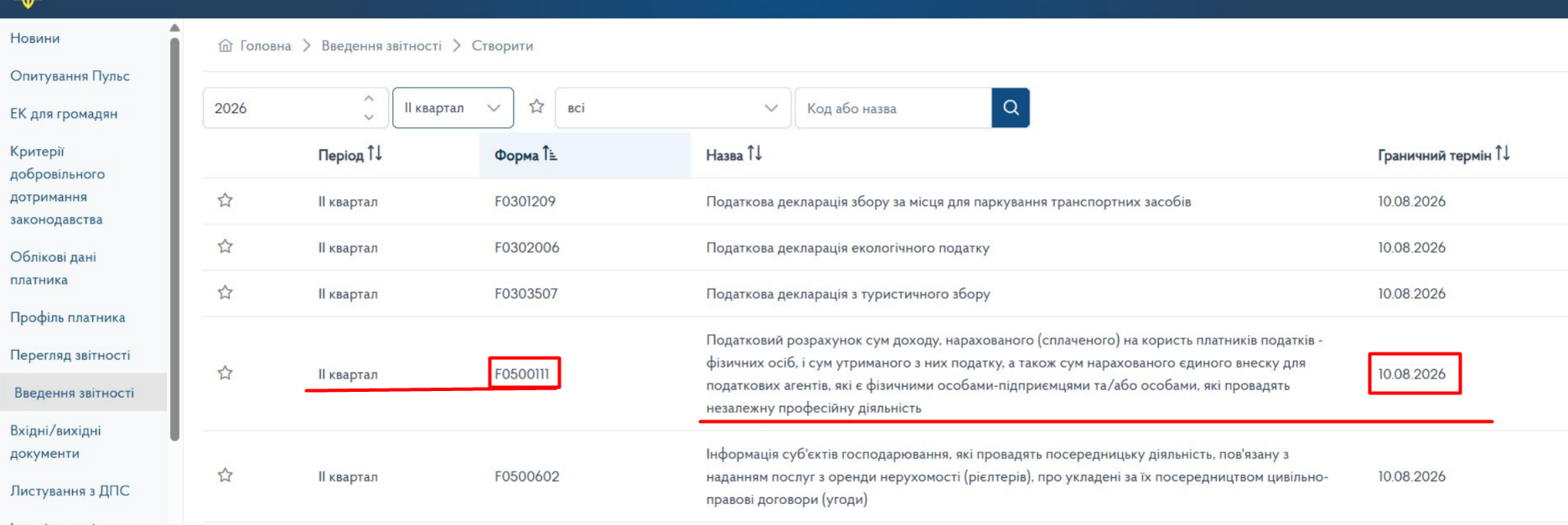Open Профіль платника menu item
The image size is (1568, 525).
tap(68, 317)
